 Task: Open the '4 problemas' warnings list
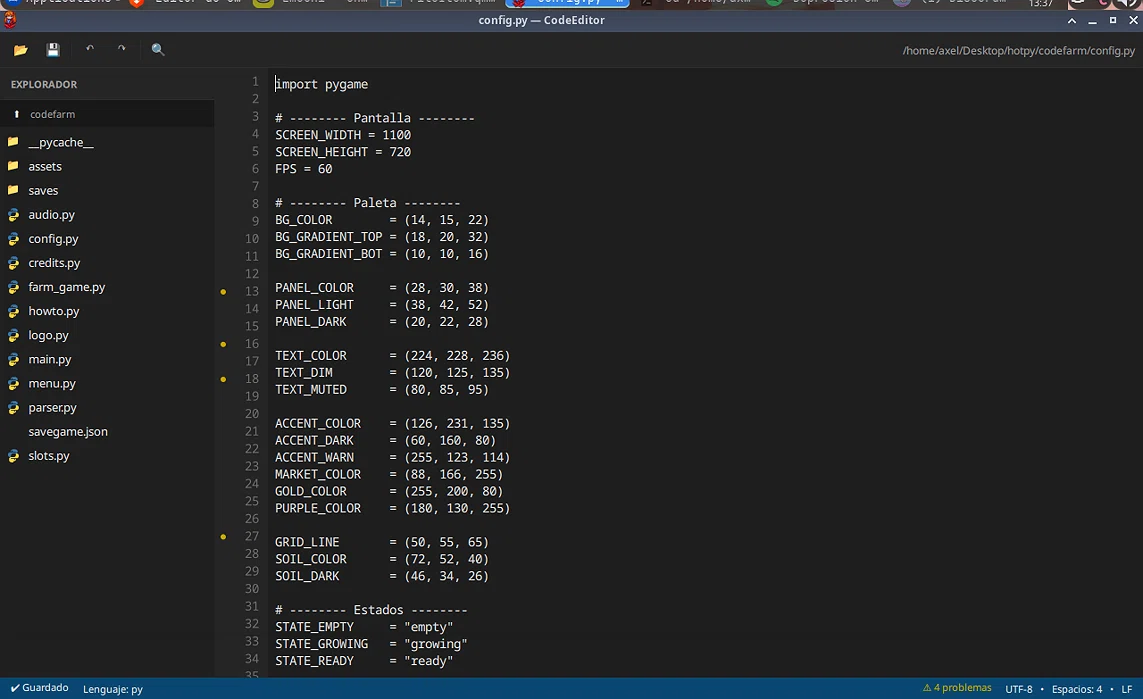[957, 687]
